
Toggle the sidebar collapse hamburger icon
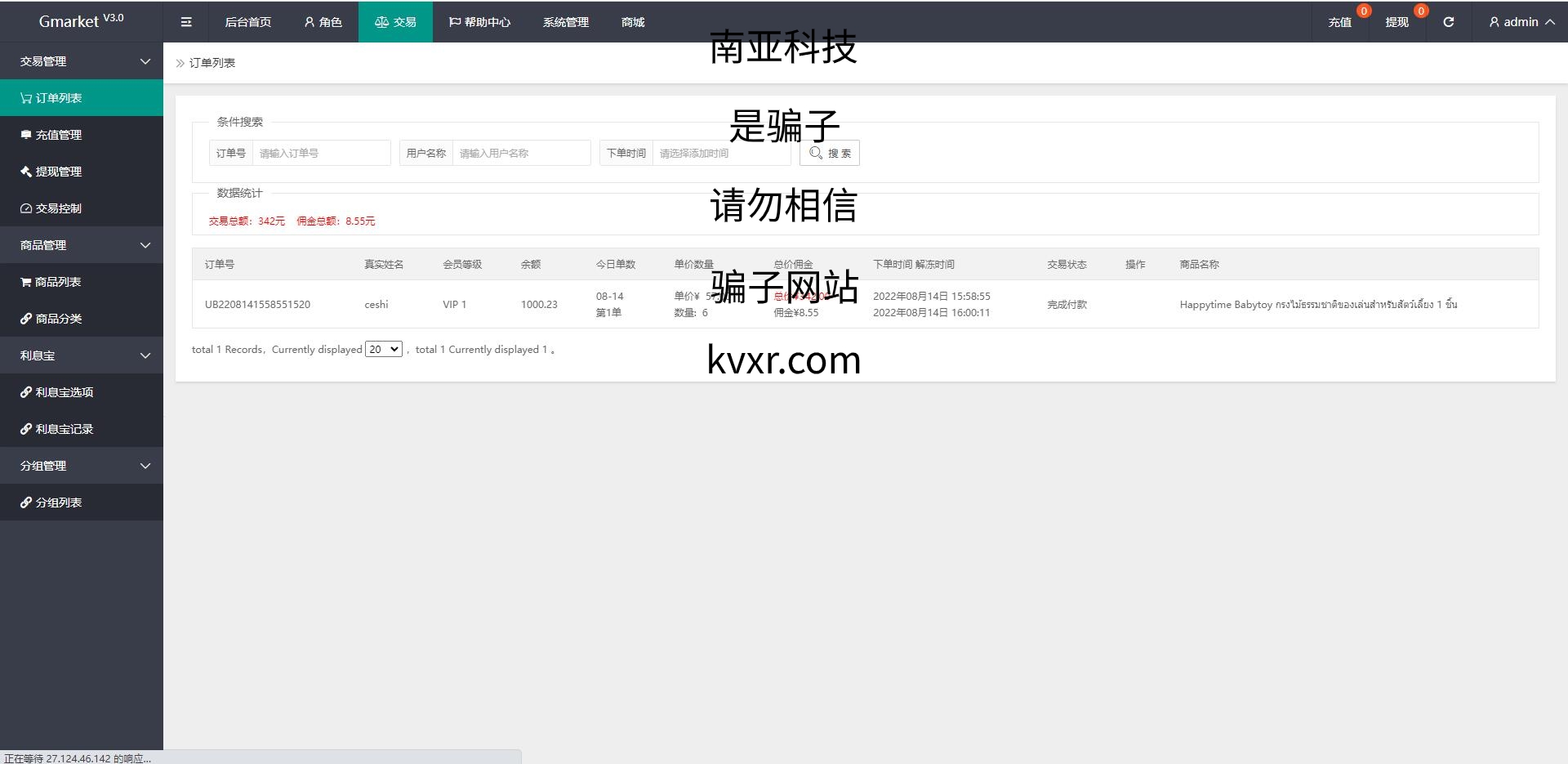pos(186,22)
